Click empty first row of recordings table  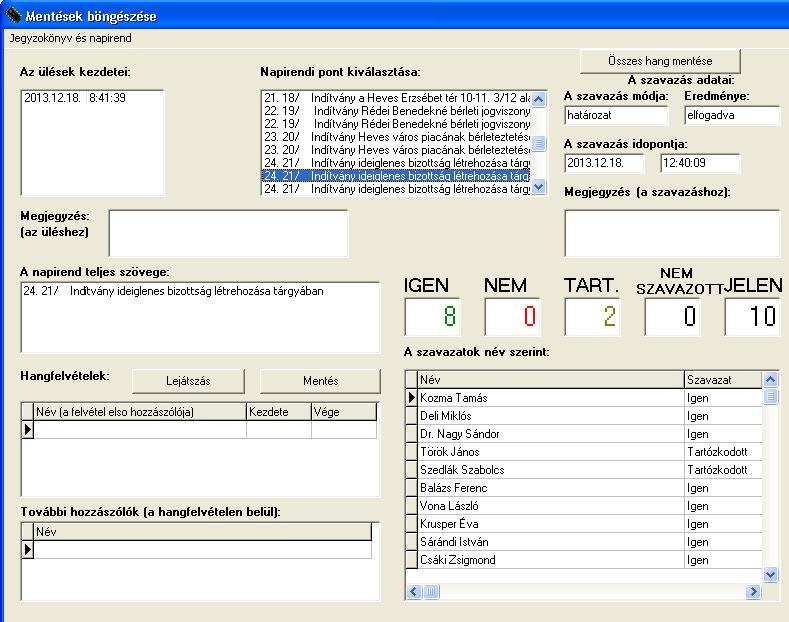click(x=199, y=429)
